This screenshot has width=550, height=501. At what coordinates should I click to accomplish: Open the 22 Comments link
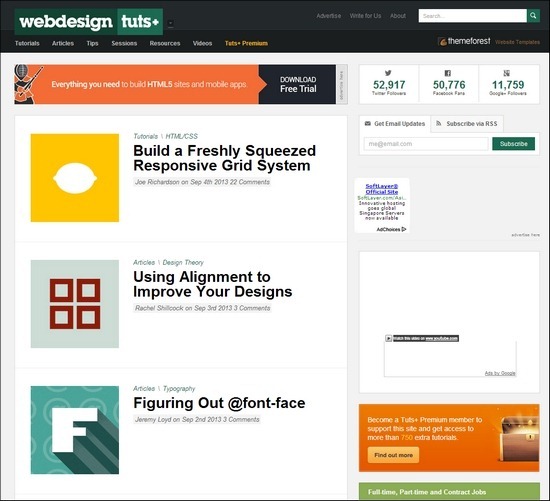(250, 182)
